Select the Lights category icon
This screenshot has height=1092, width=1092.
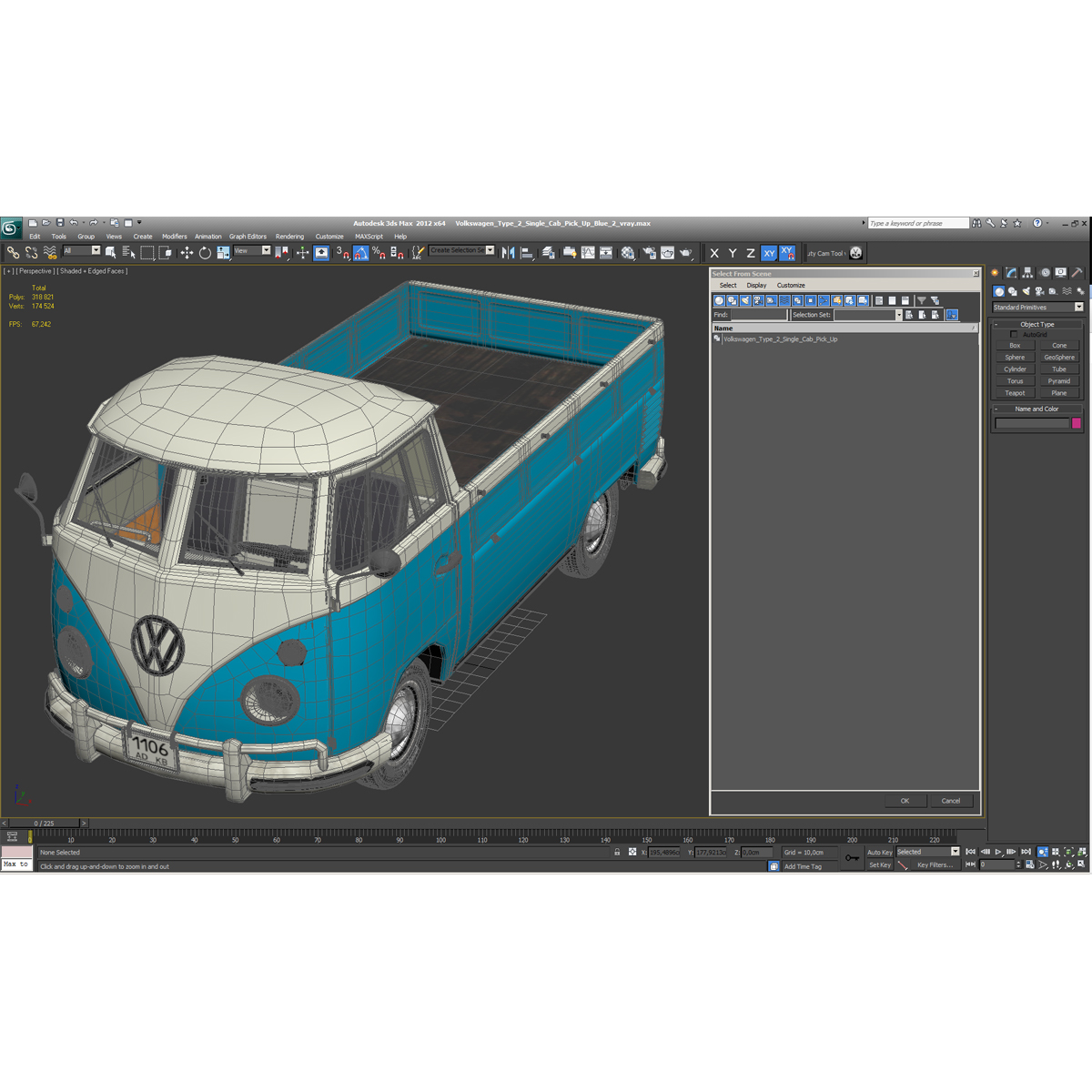1026,291
